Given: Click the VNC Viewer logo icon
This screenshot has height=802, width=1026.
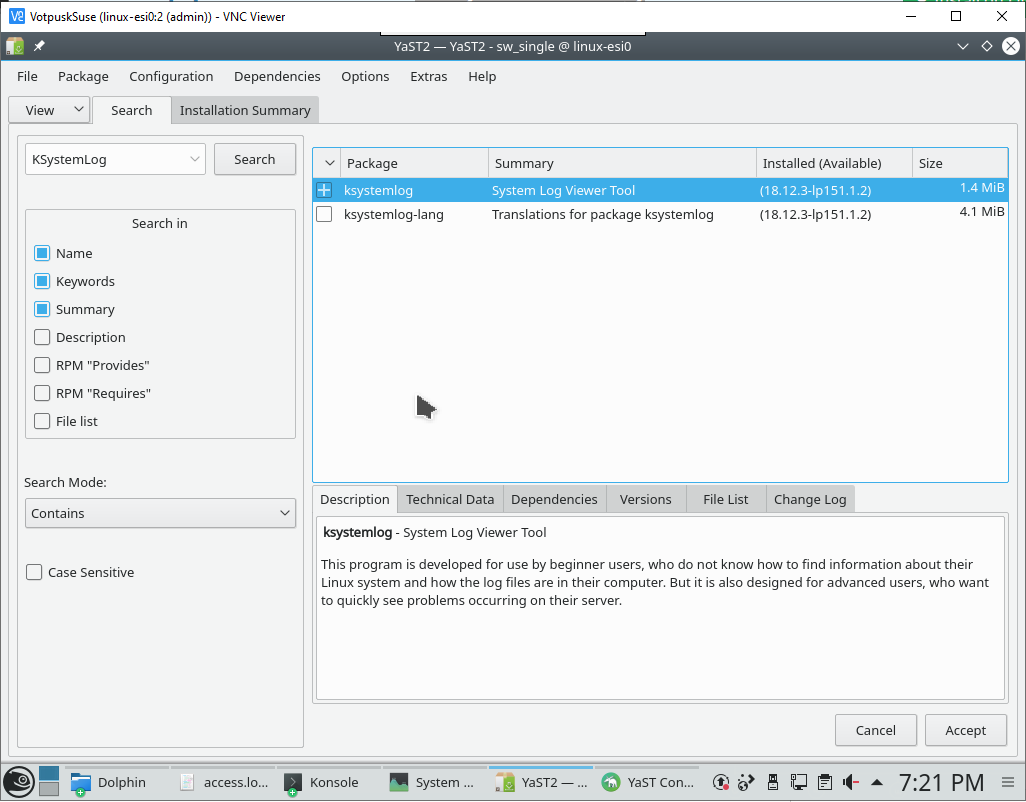Looking at the screenshot, I should [x=16, y=16].
